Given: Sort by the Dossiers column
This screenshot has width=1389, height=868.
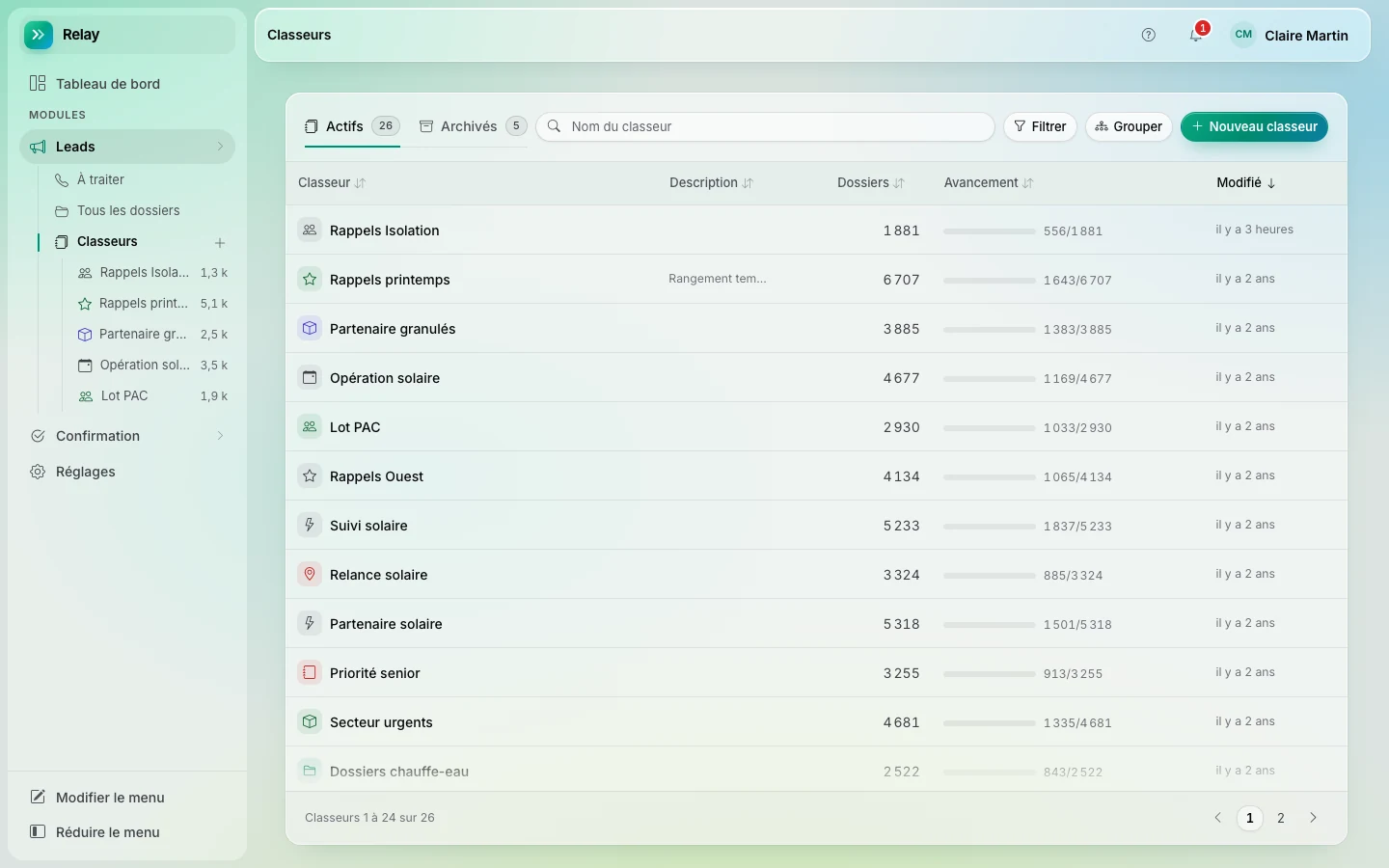Looking at the screenshot, I should (871, 182).
